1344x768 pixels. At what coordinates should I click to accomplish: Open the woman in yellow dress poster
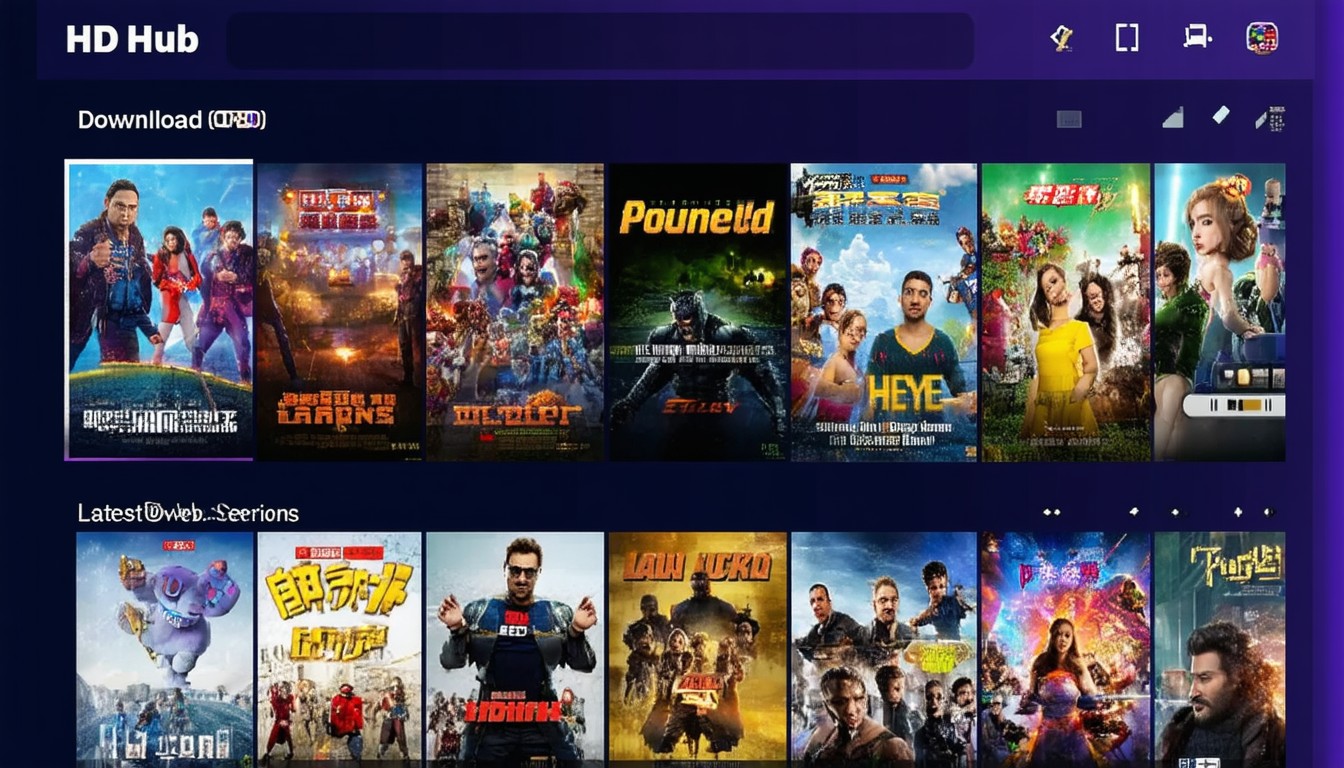tap(1066, 312)
